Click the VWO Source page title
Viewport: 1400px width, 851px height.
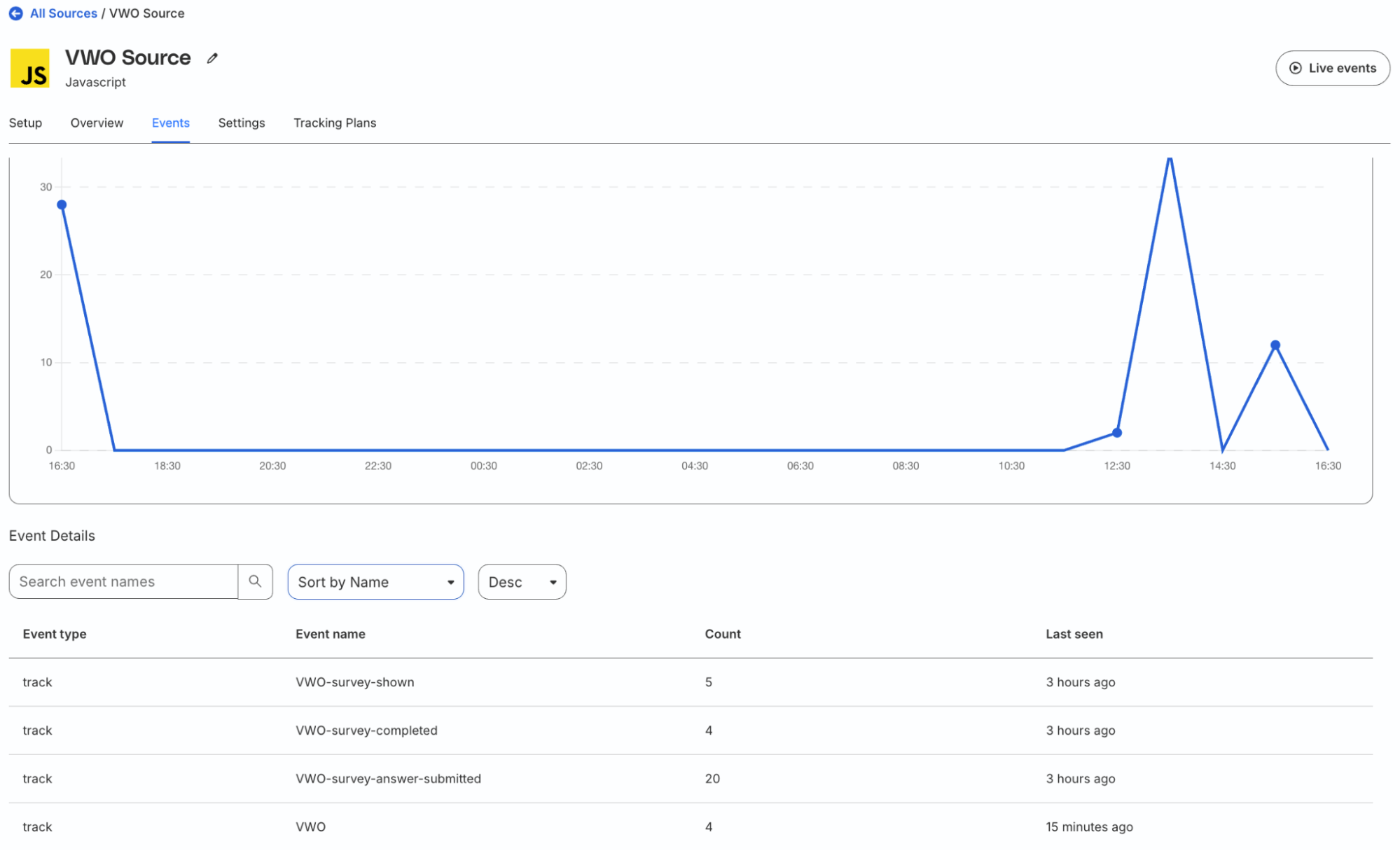tap(128, 57)
